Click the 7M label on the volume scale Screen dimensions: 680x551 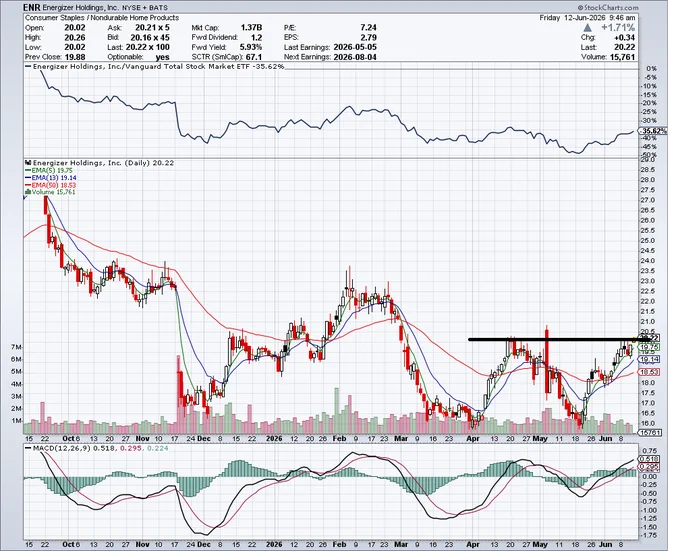click(x=16, y=347)
